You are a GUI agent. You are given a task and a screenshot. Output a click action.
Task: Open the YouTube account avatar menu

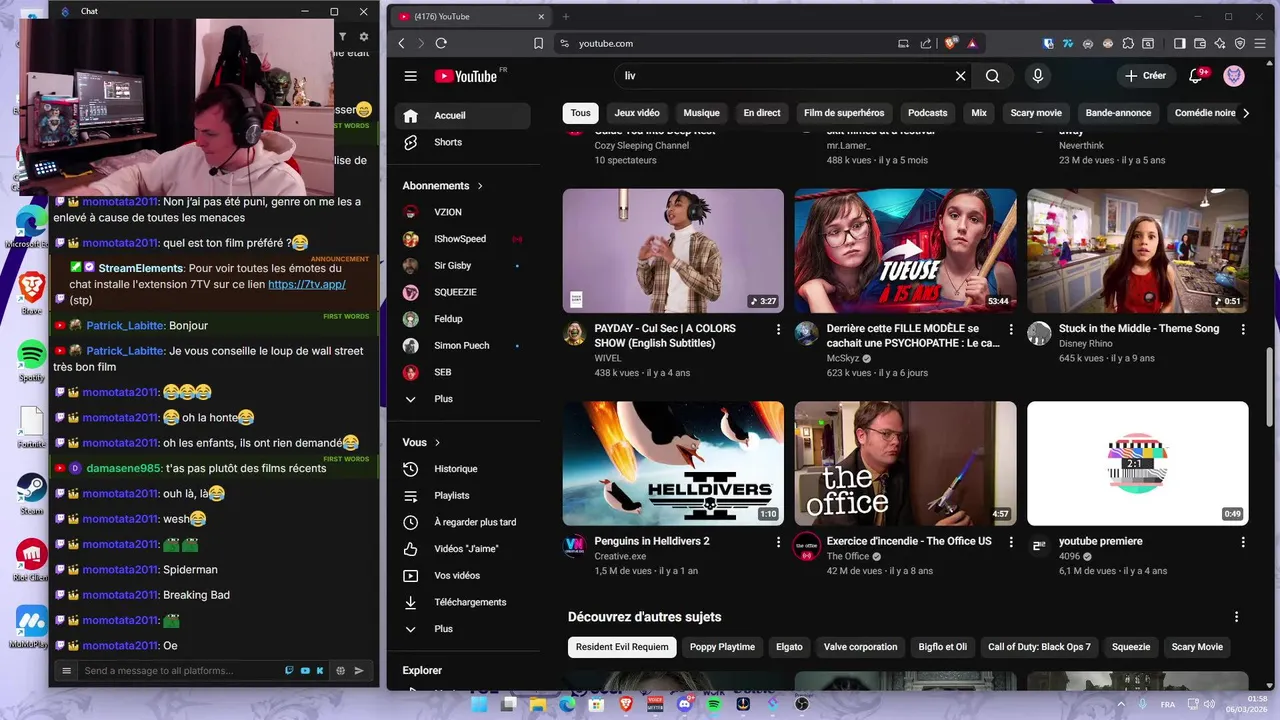coord(1234,76)
